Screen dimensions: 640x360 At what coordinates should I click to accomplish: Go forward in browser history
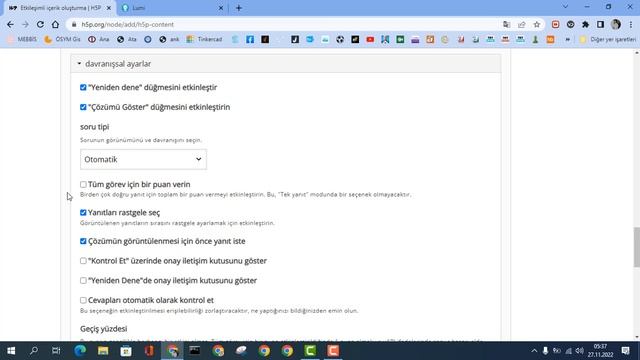(25, 24)
